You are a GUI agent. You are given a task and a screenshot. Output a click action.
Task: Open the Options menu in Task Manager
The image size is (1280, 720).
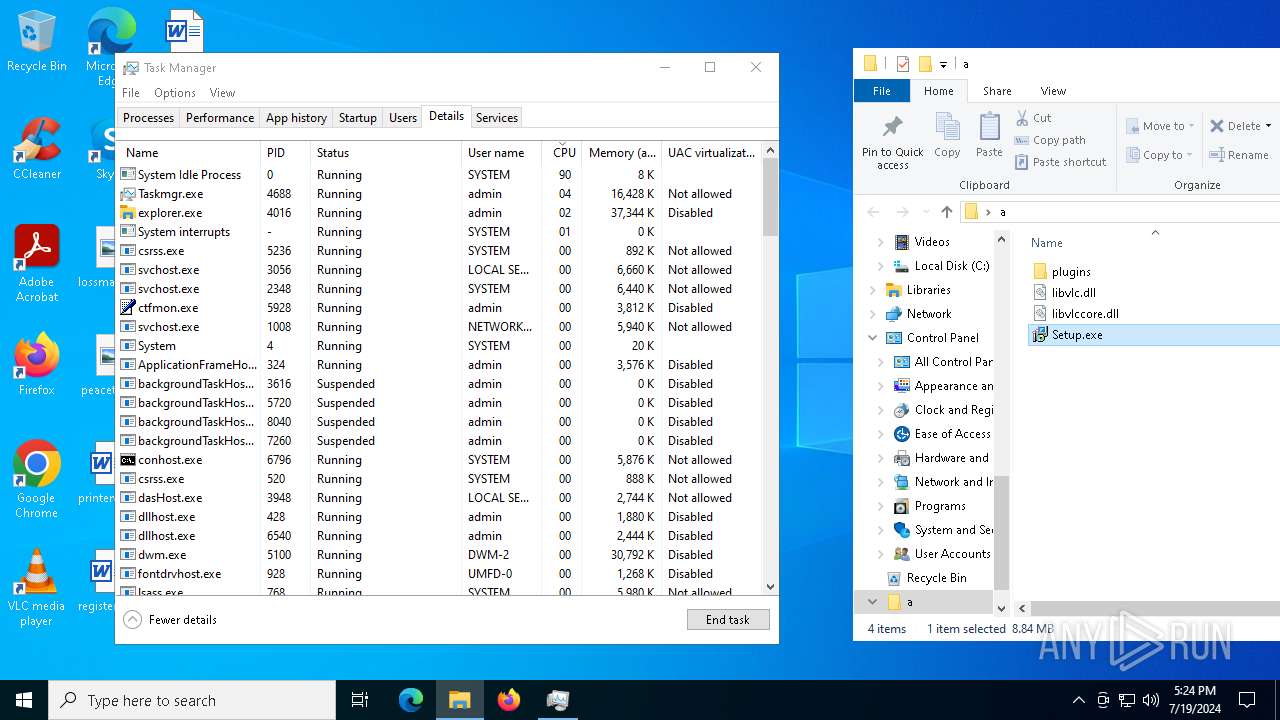174,93
